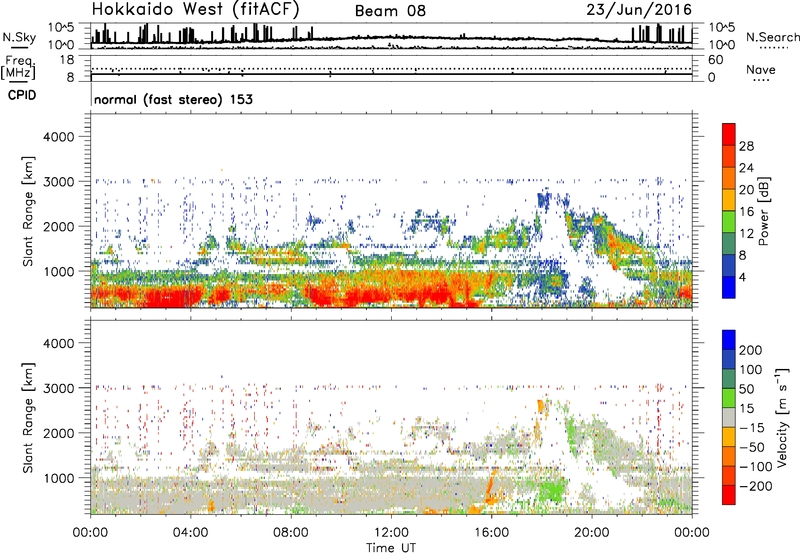Screen dimensions: 800x554
Task: Click the power colorbar value '16'
Action: pos(746,212)
